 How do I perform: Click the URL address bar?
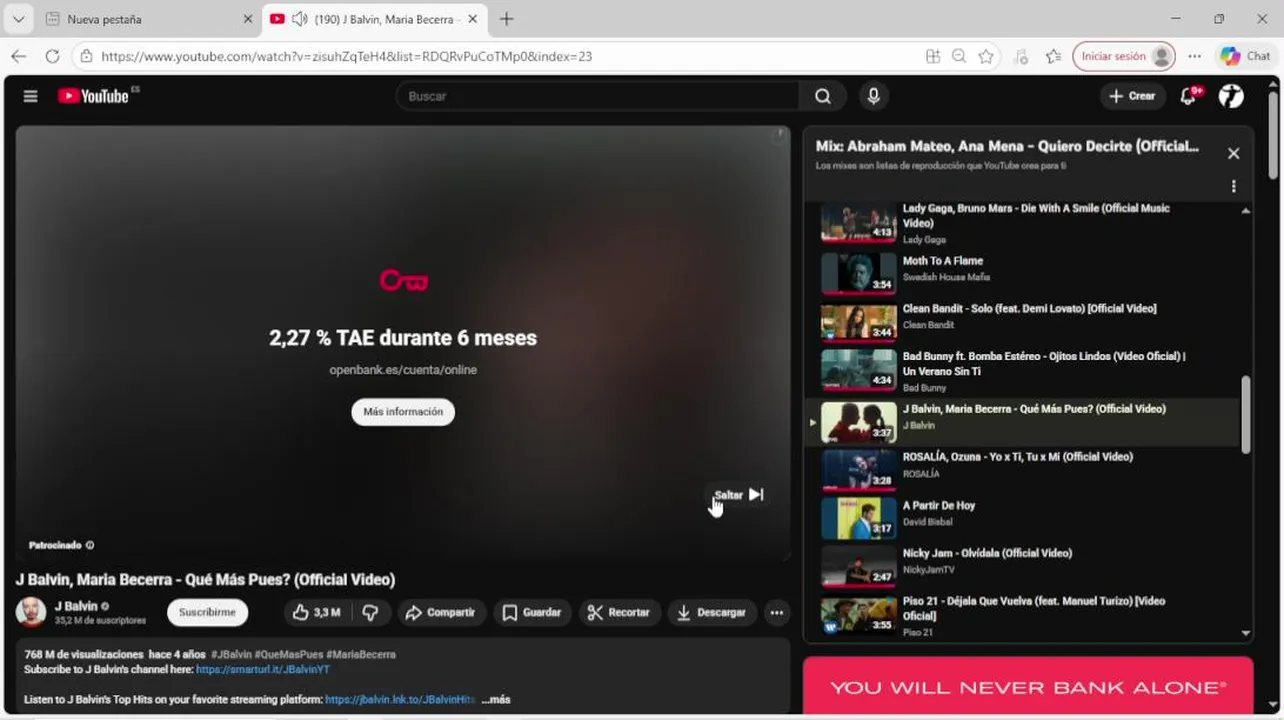(x=500, y=56)
